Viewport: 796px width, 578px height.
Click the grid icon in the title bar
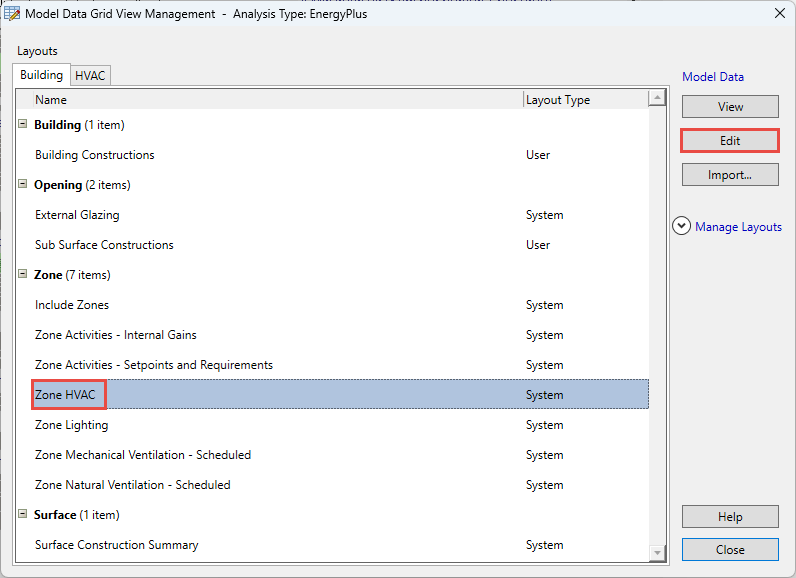(13, 14)
